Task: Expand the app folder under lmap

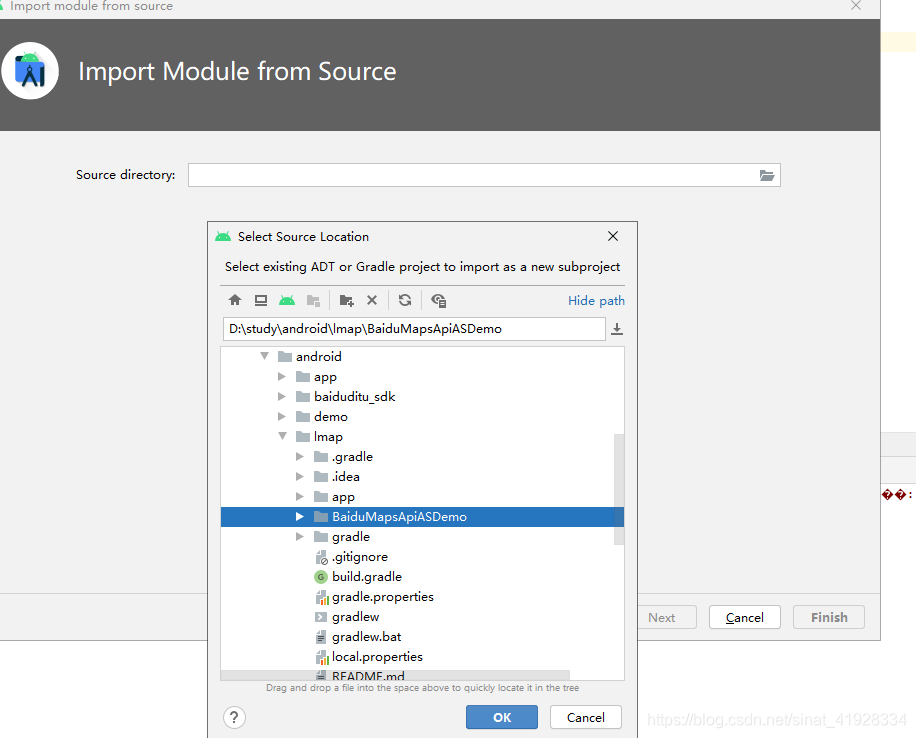Action: pyautogui.click(x=300, y=497)
